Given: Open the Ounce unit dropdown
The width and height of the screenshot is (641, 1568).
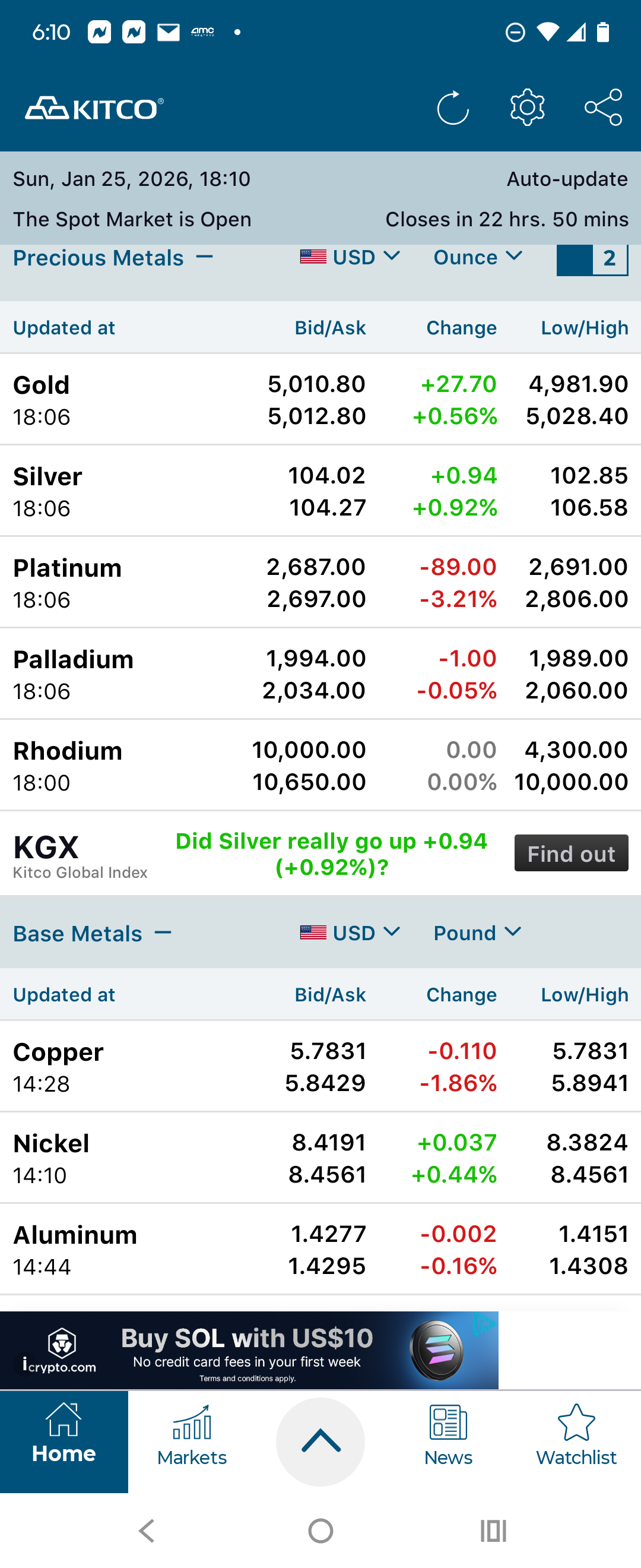Looking at the screenshot, I should (478, 258).
